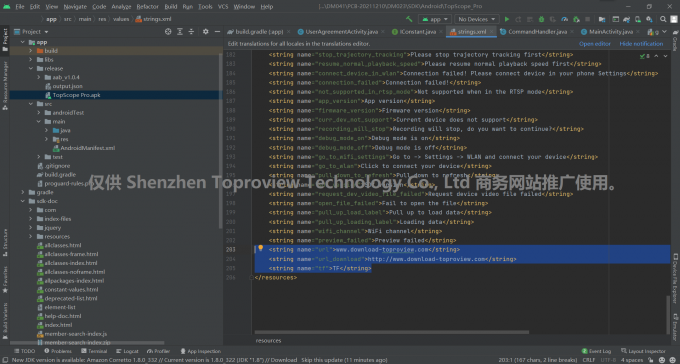680x364 pixels.
Task: Toggle the Resource Manager side panel
Action: [5, 85]
